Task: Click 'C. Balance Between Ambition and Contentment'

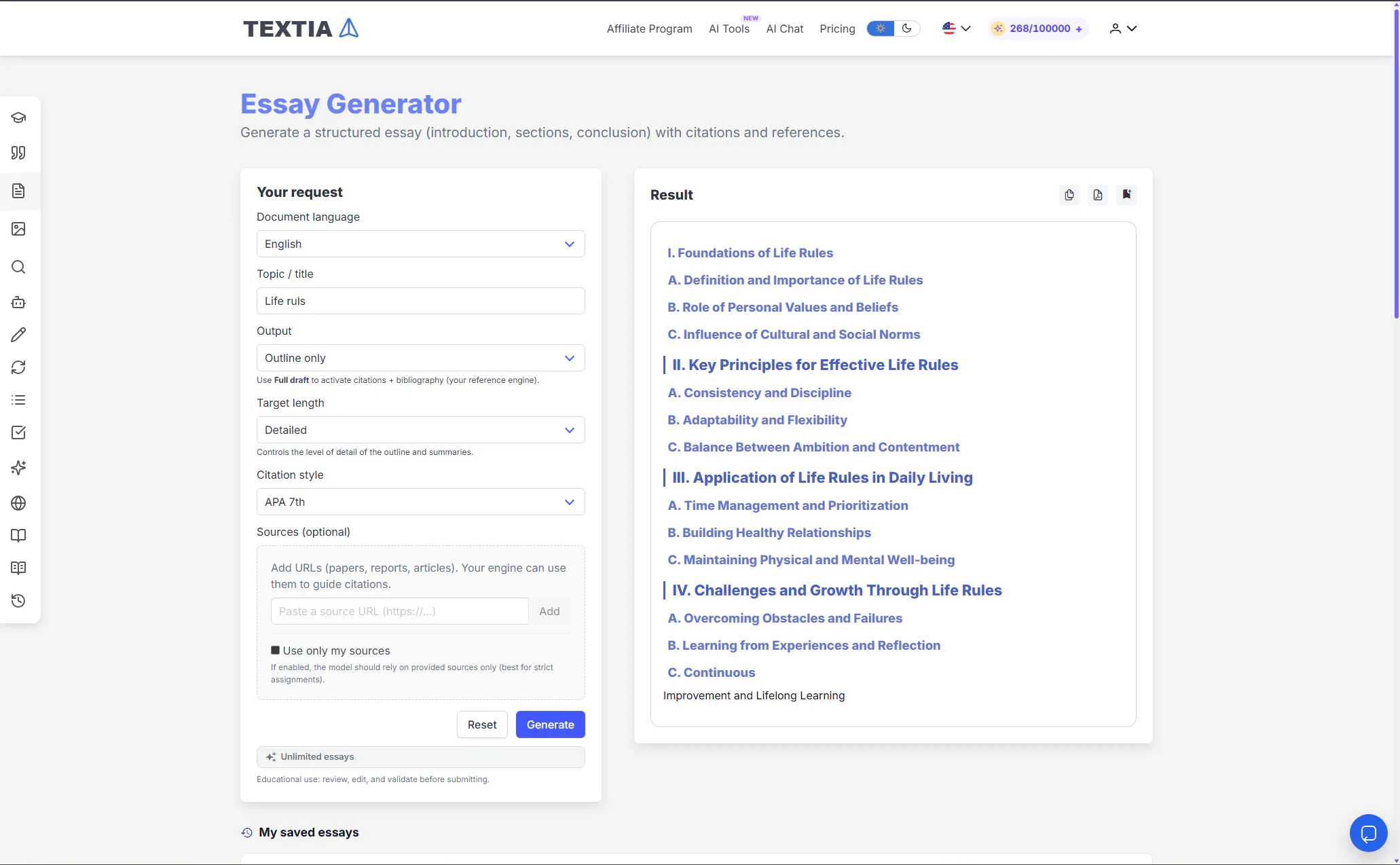Action: [813, 447]
